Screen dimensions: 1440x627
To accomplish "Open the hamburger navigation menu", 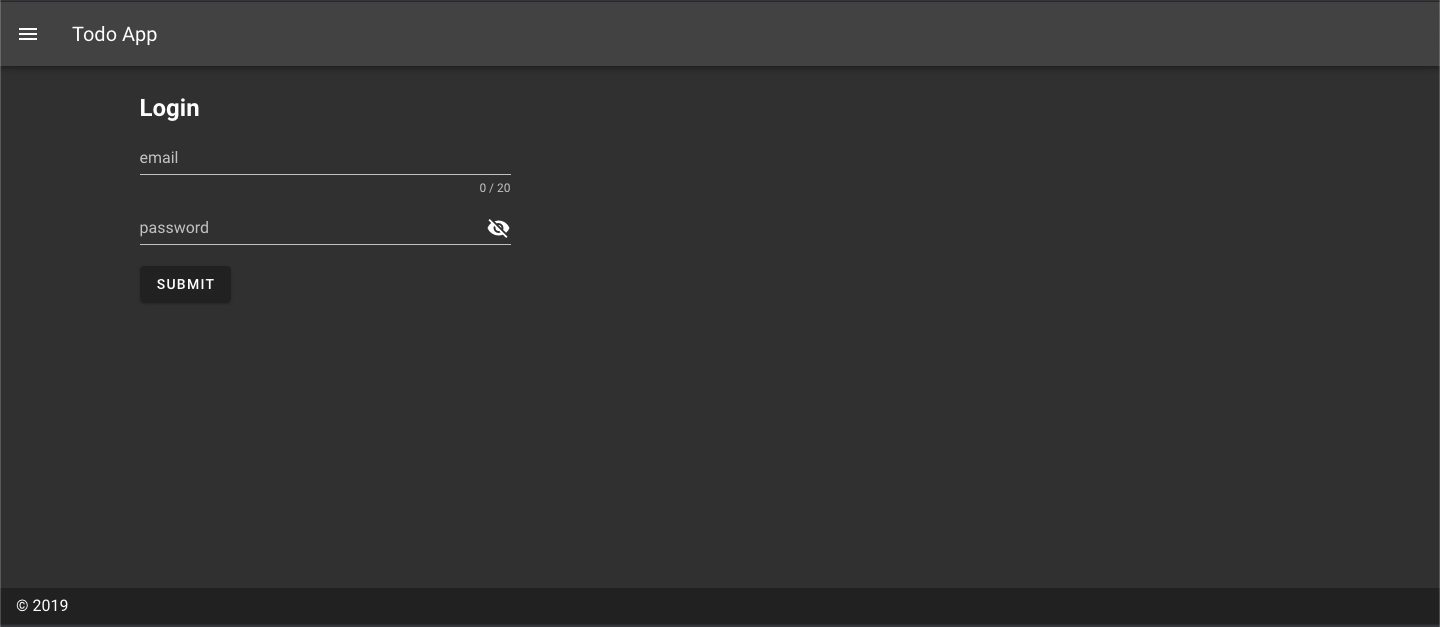I will [28, 34].
